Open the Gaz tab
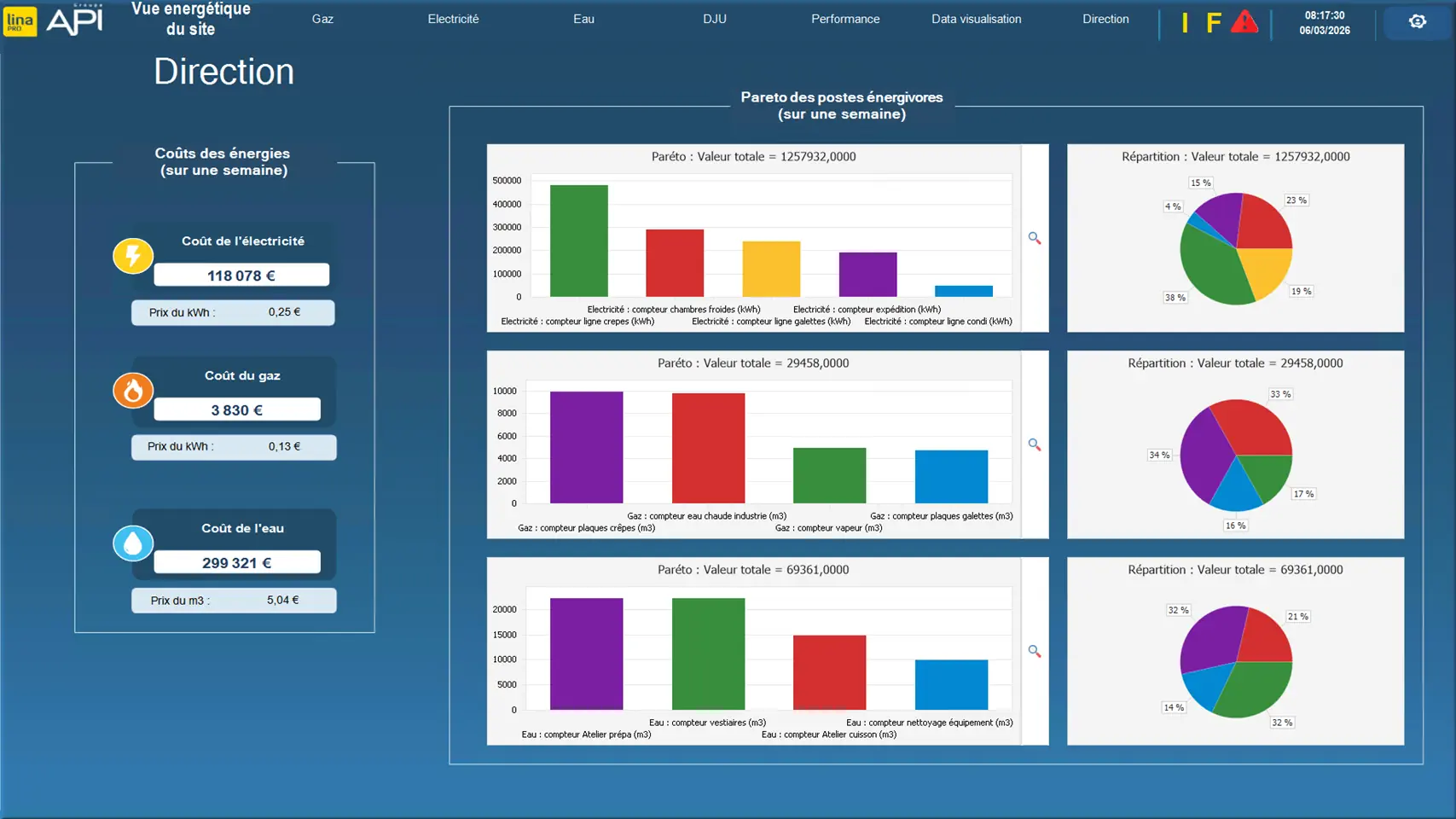 tap(322, 19)
